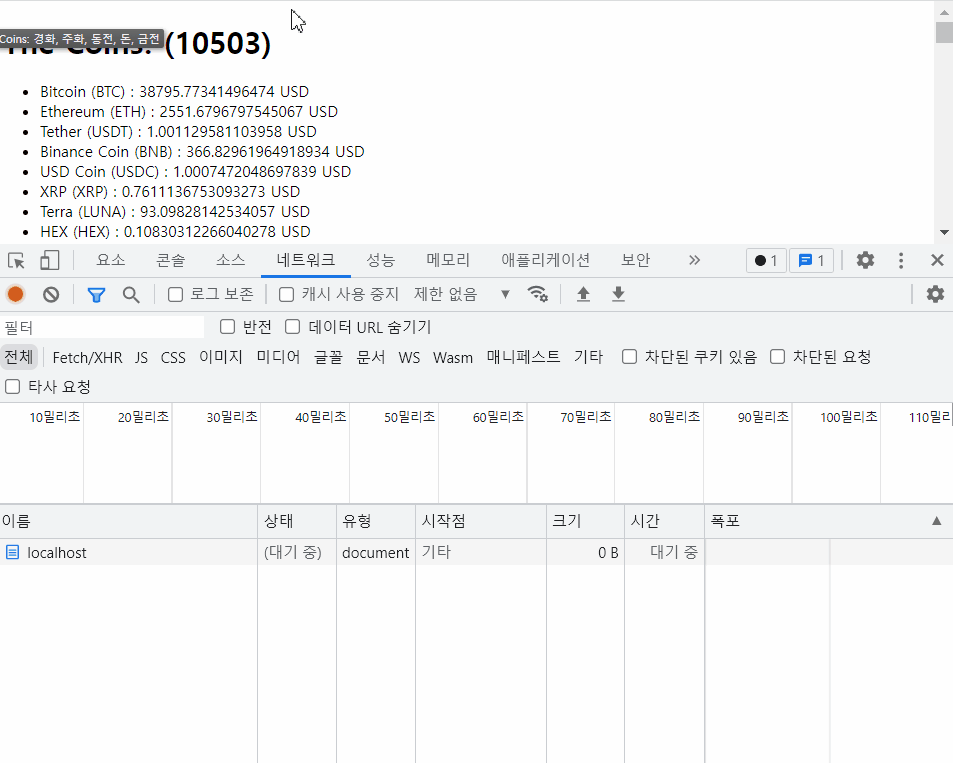Close the DevTools panel
Image resolution: width=953 pixels, height=763 pixels.
point(937,260)
